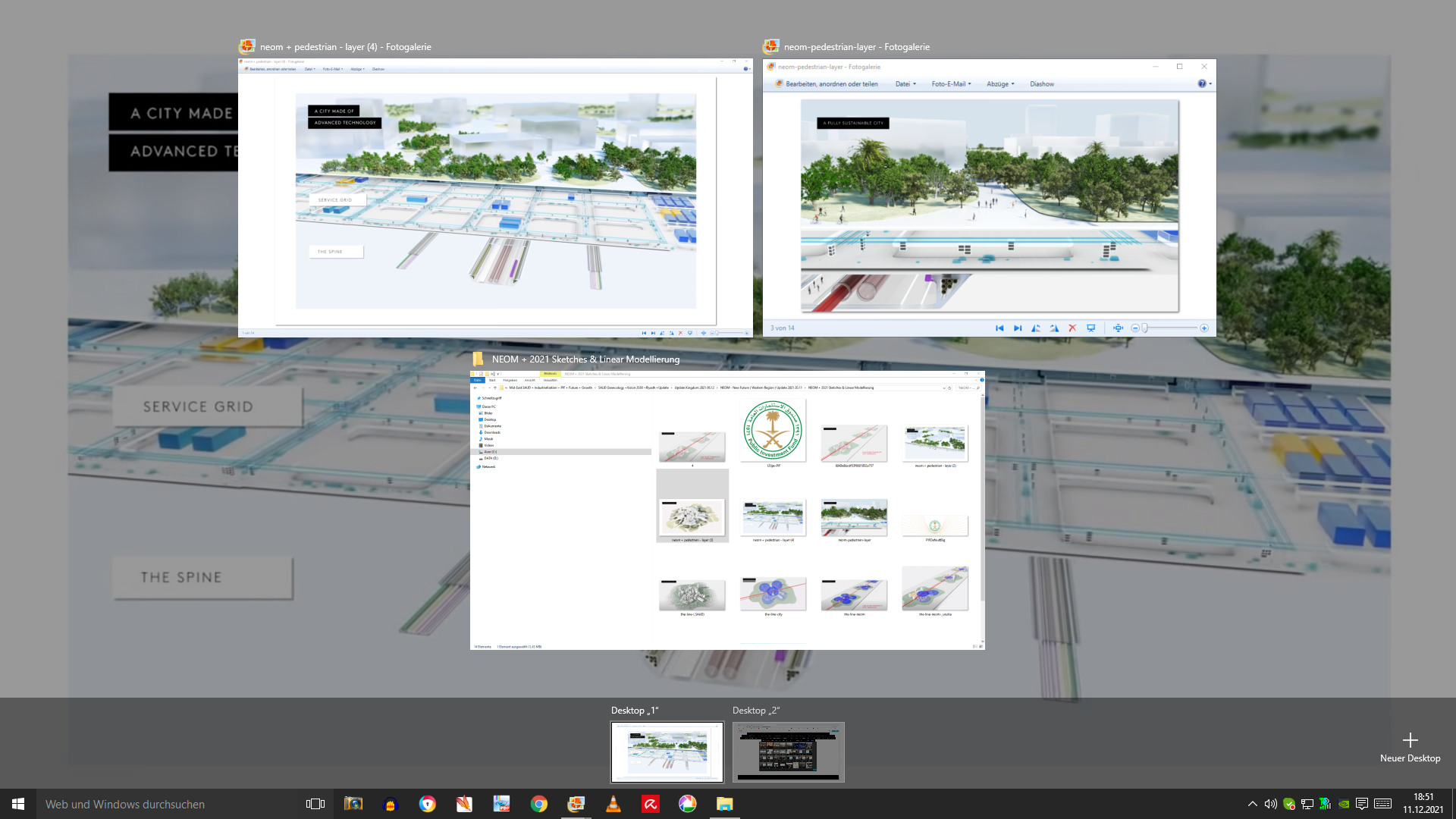Open File Explorer from taskbar
The width and height of the screenshot is (1456, 819).
(725, 804)
